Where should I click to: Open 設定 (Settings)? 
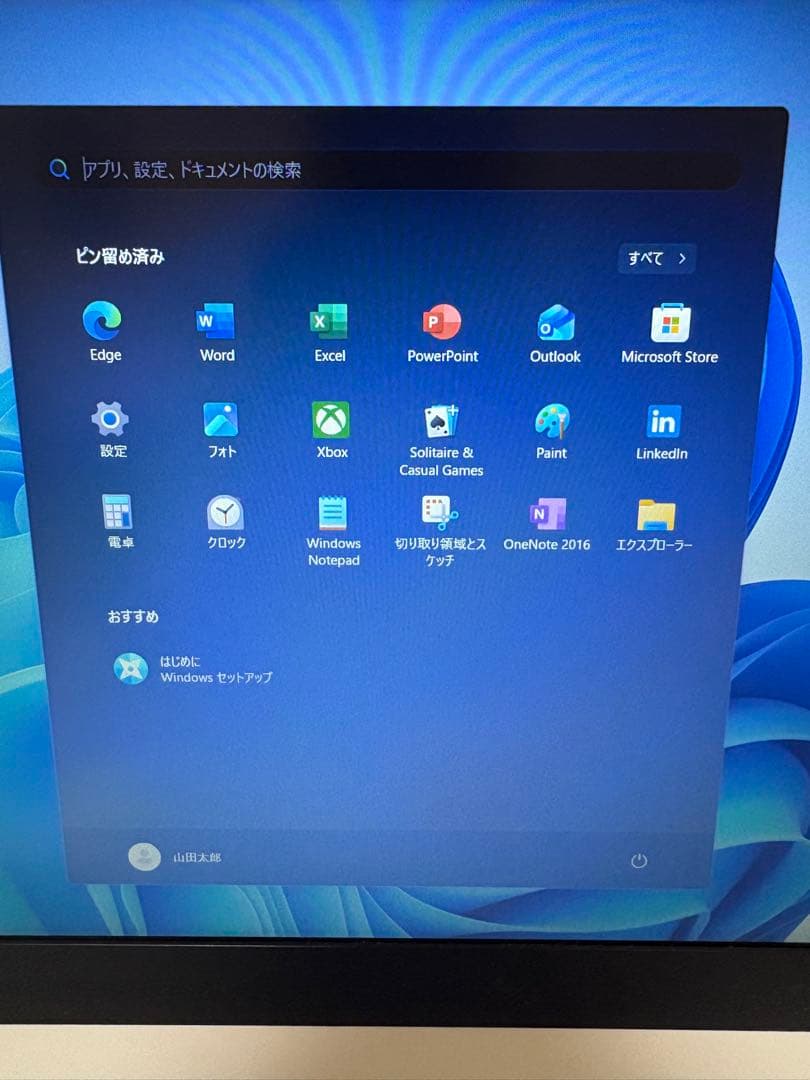click(x=110, y=420)
